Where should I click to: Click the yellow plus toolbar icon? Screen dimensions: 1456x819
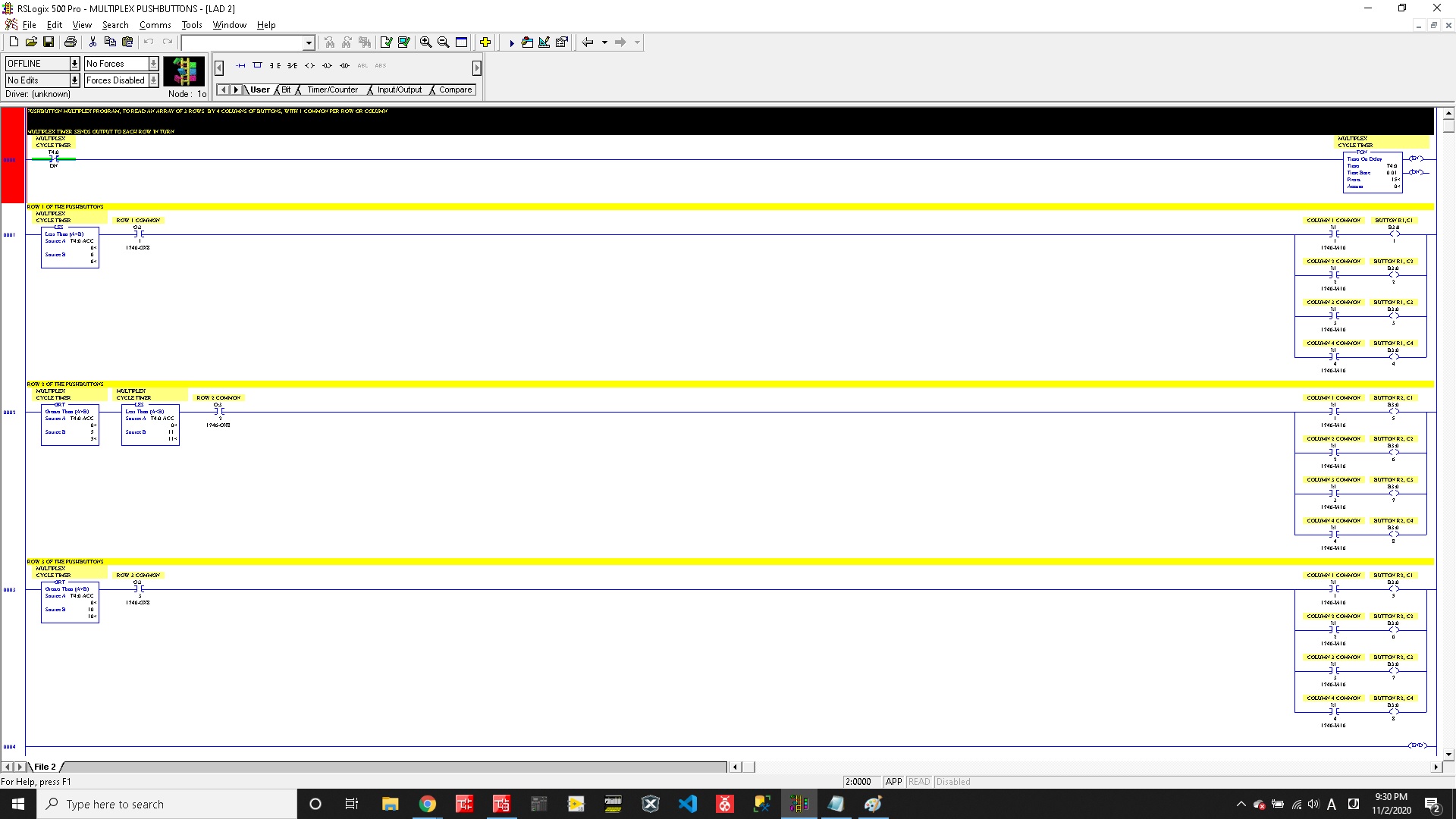(x=485, y=42)
